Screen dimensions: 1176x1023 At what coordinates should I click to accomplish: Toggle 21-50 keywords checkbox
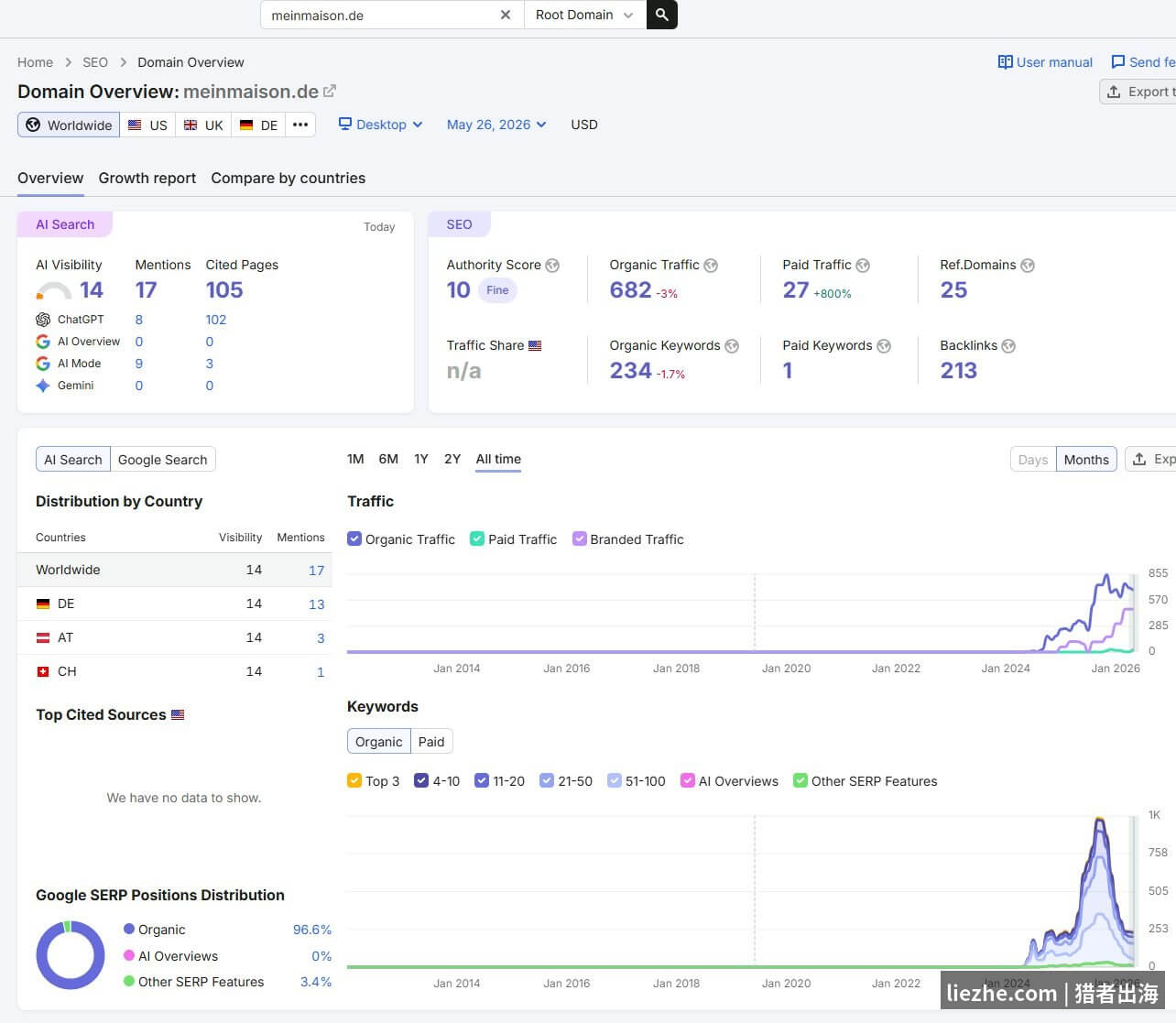(x=547, y=780)
